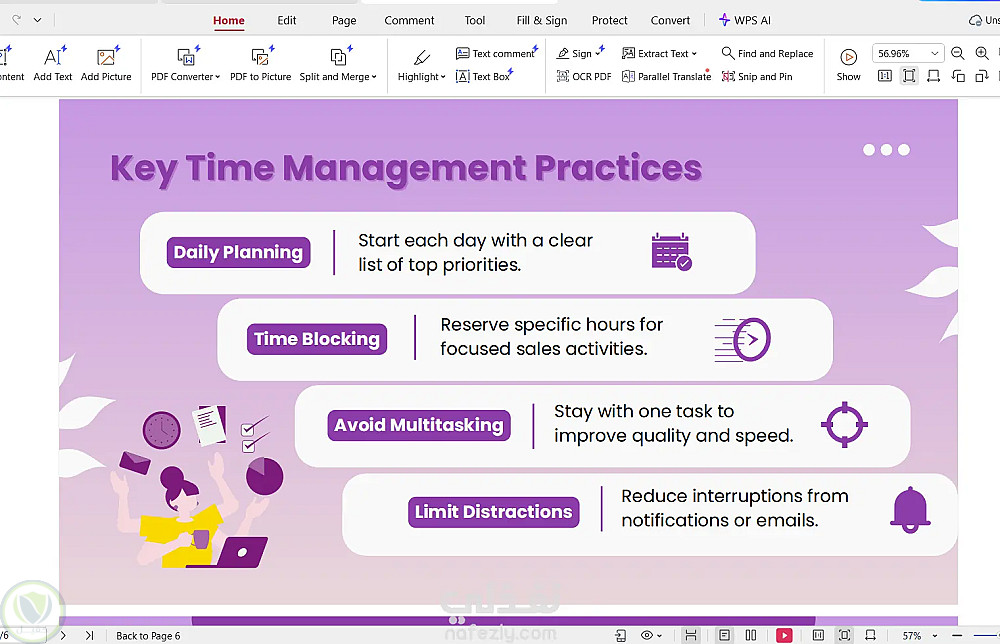Open the 56.96% zoom combo box
1000x644 pixels.
(908, 54)
